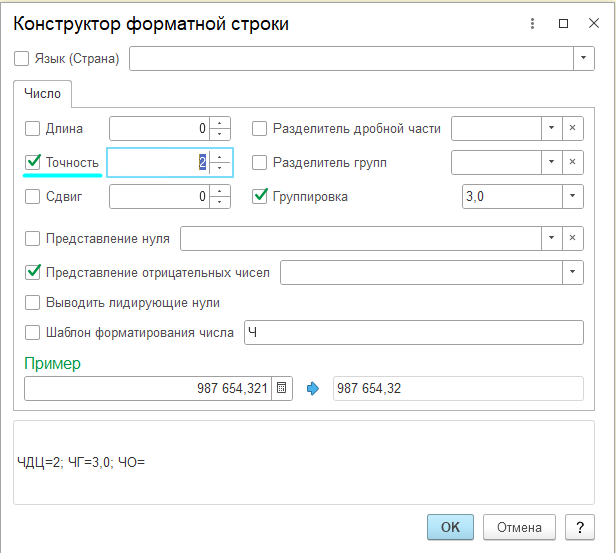Click the Отмена button

(519, 527)
